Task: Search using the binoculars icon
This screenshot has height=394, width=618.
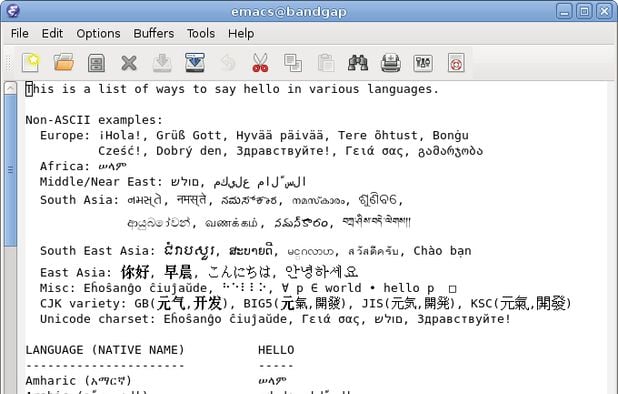Action: (x=358, y=63)
